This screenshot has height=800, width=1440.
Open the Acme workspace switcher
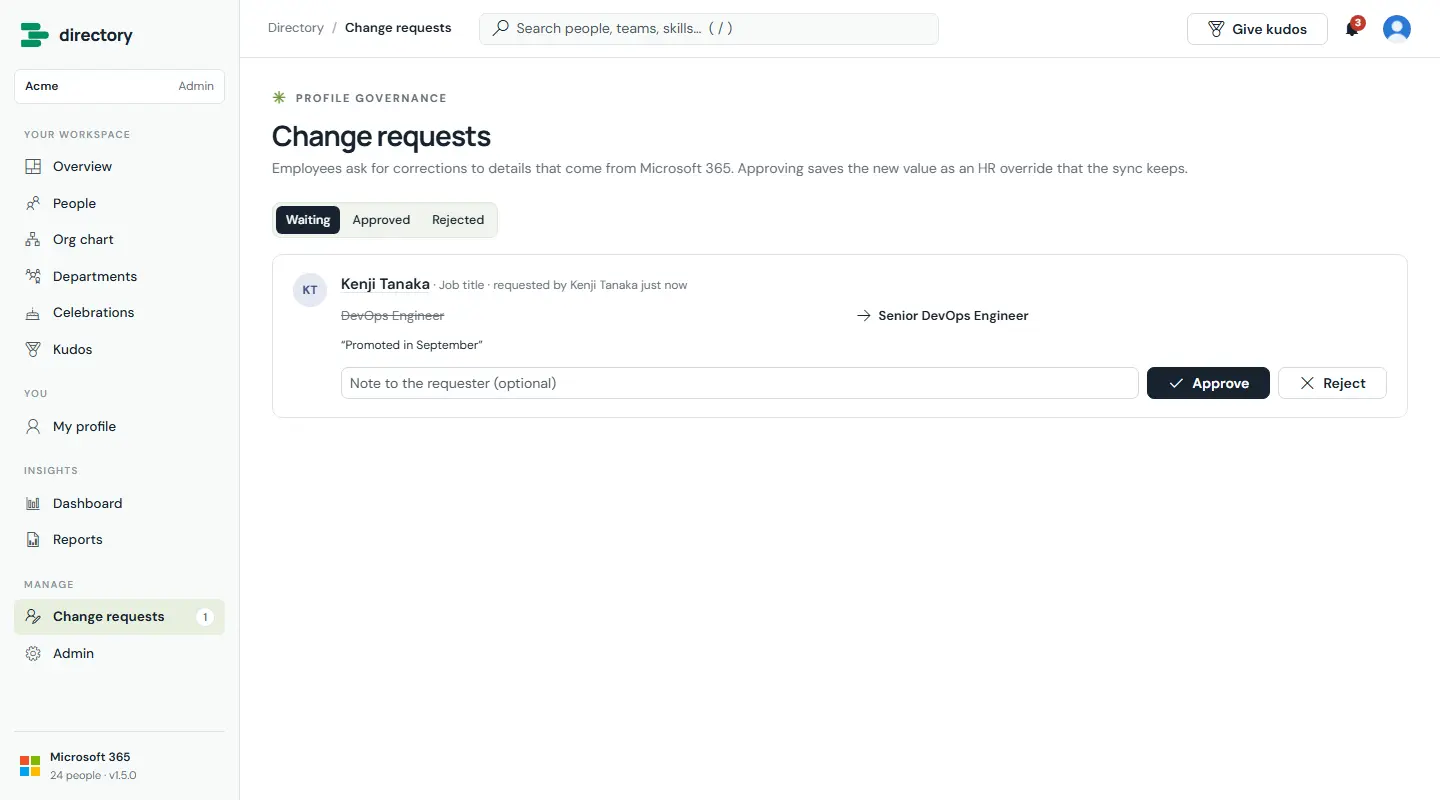coord(119,86)
